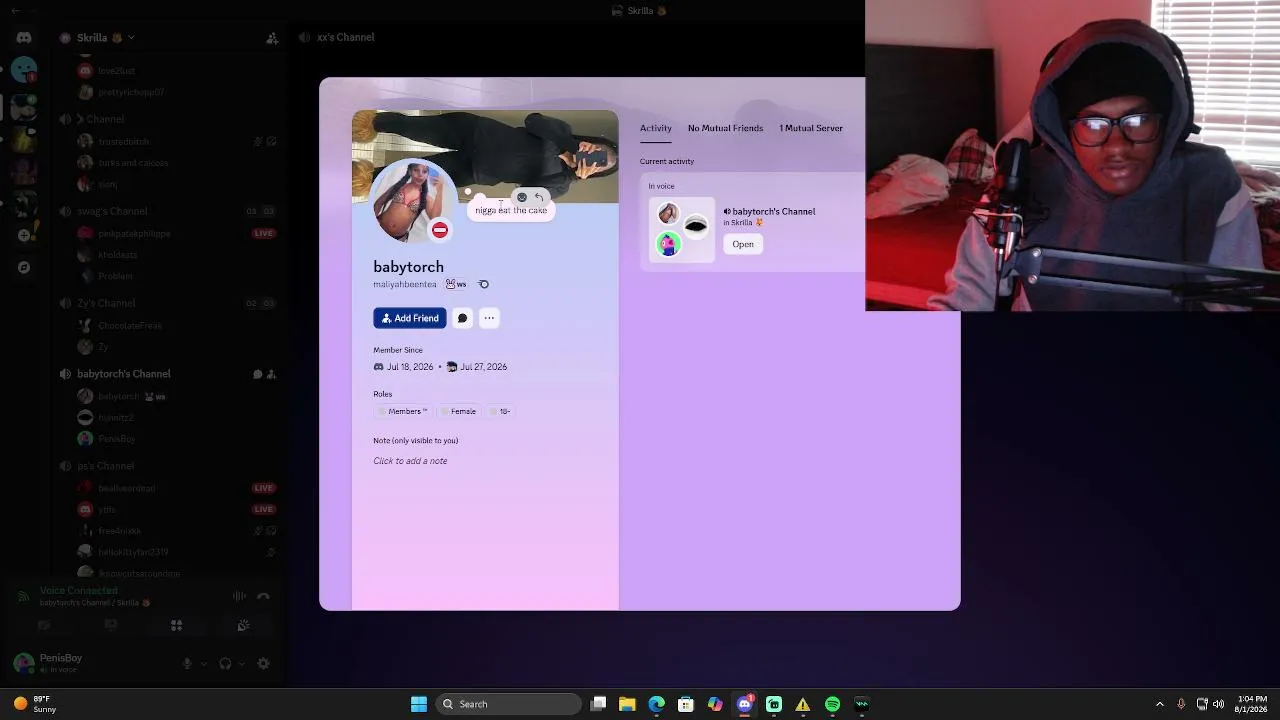The width and height of the screenshot is (1280, 720).
Task: Click Open on babytorch's Channel card
Action: point(743,244)
